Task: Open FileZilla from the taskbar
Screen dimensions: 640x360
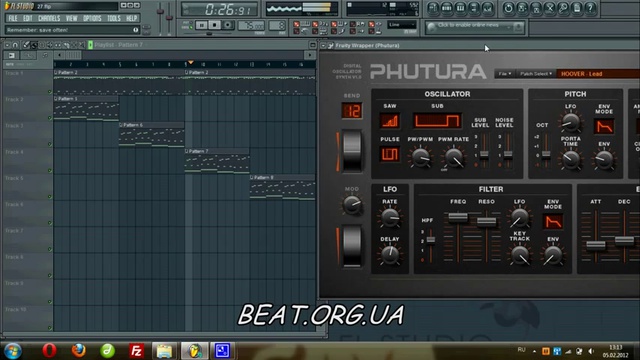Action: pyautogui.click(x=136, y=351)
